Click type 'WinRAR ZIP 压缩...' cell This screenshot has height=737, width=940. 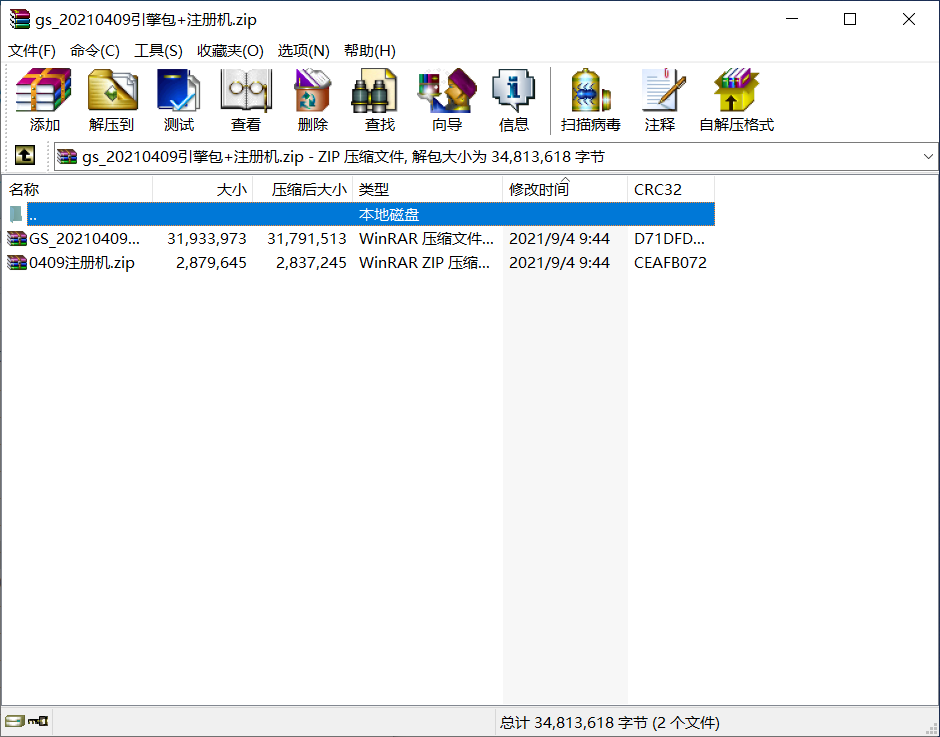click(x=425, y=263)
